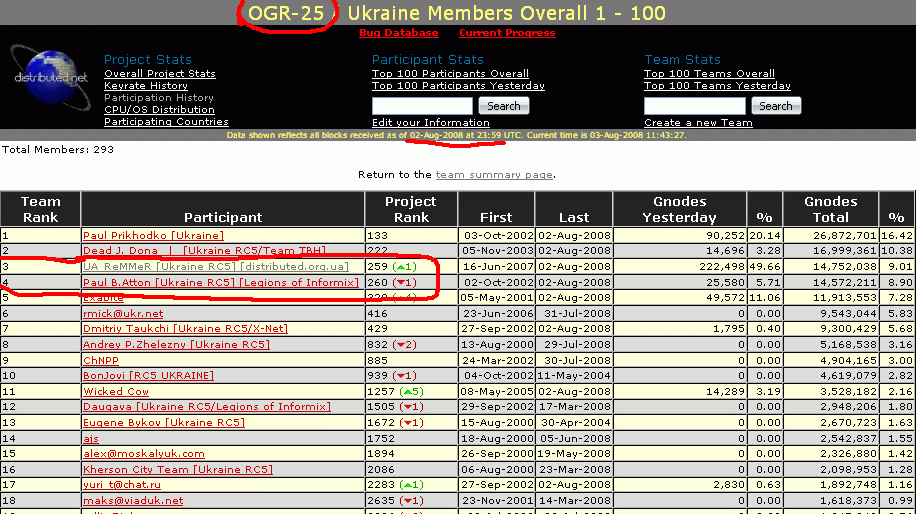Open participant alex@moskalyuk.com

coord(144,454)
